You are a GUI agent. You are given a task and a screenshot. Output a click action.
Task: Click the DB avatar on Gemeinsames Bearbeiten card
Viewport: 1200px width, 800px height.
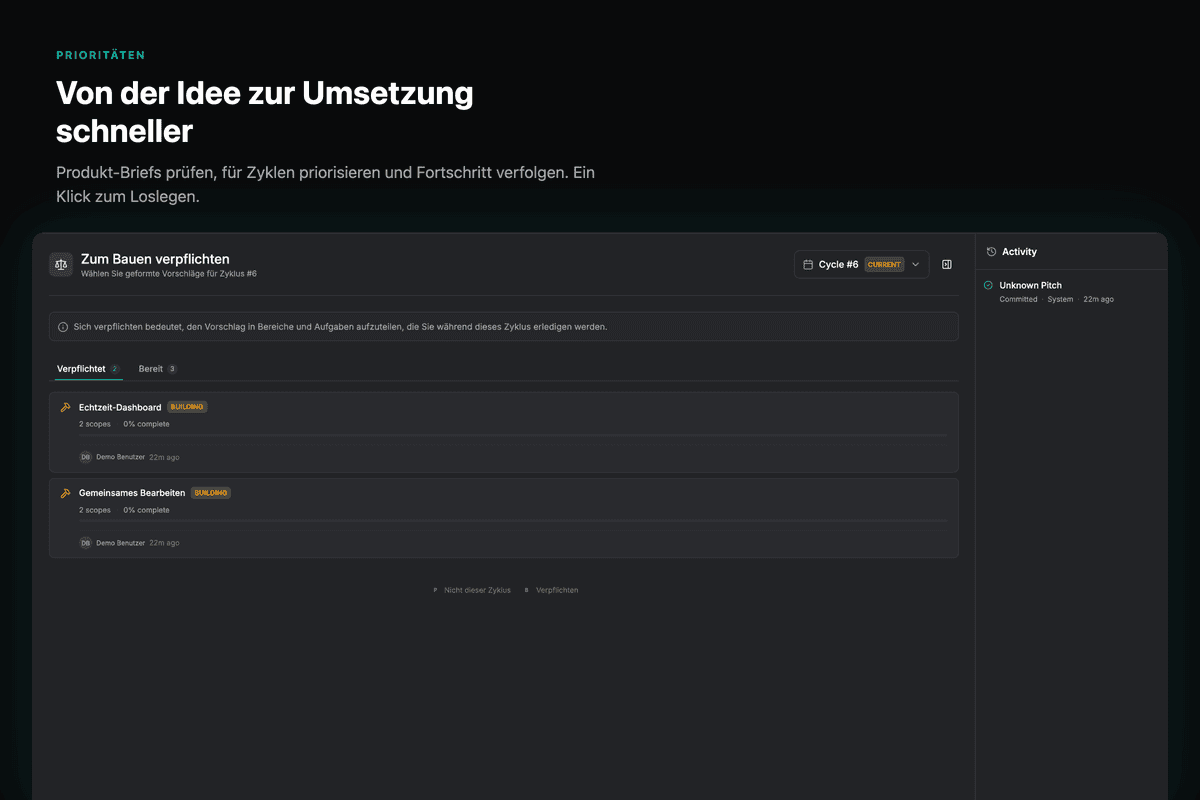(86, 543)
